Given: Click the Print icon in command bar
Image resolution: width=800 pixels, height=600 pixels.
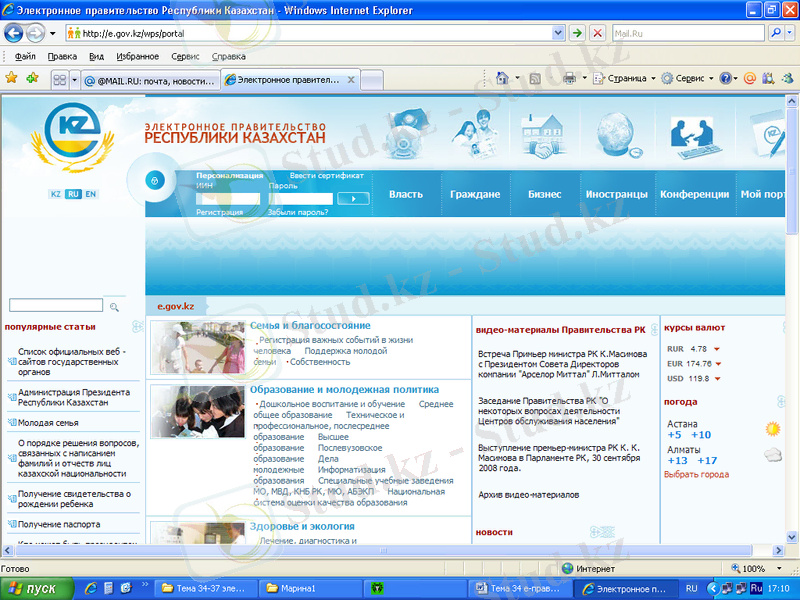Looking at the screenshot, I should coord(569,79).
